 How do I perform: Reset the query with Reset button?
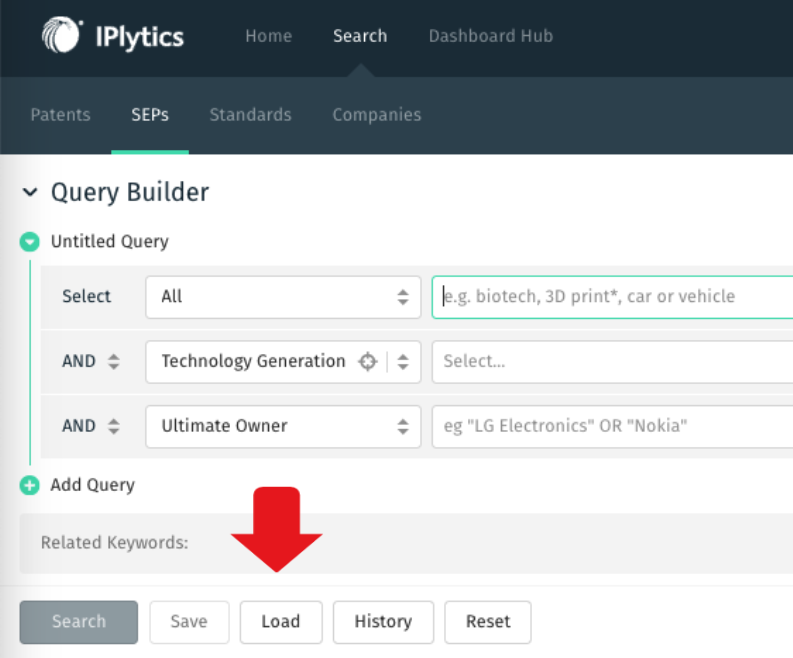click(x=488, y=622)
